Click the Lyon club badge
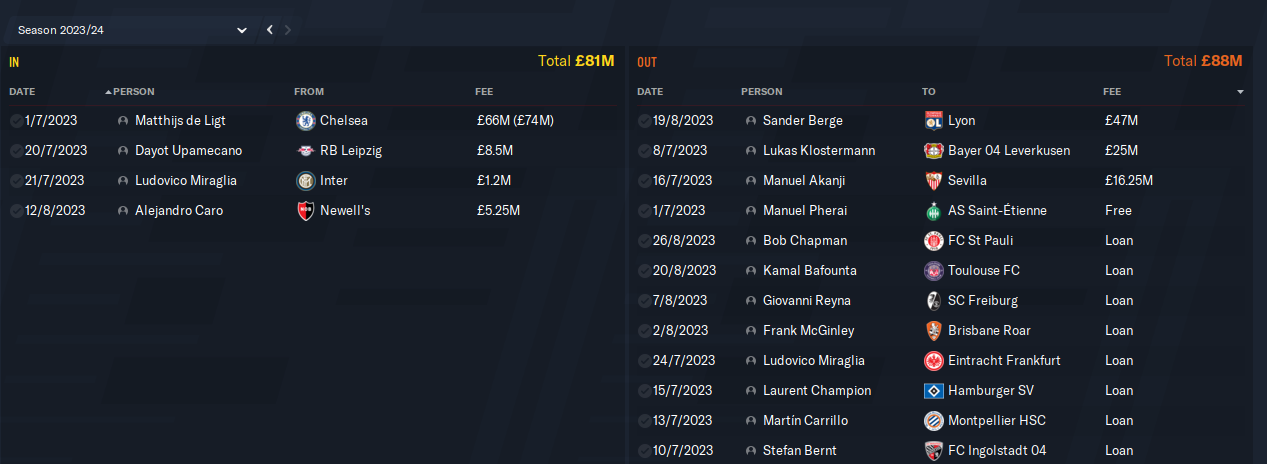This screenshot has width=1267, height=464. pyautogui.click(x=934, y=121)
